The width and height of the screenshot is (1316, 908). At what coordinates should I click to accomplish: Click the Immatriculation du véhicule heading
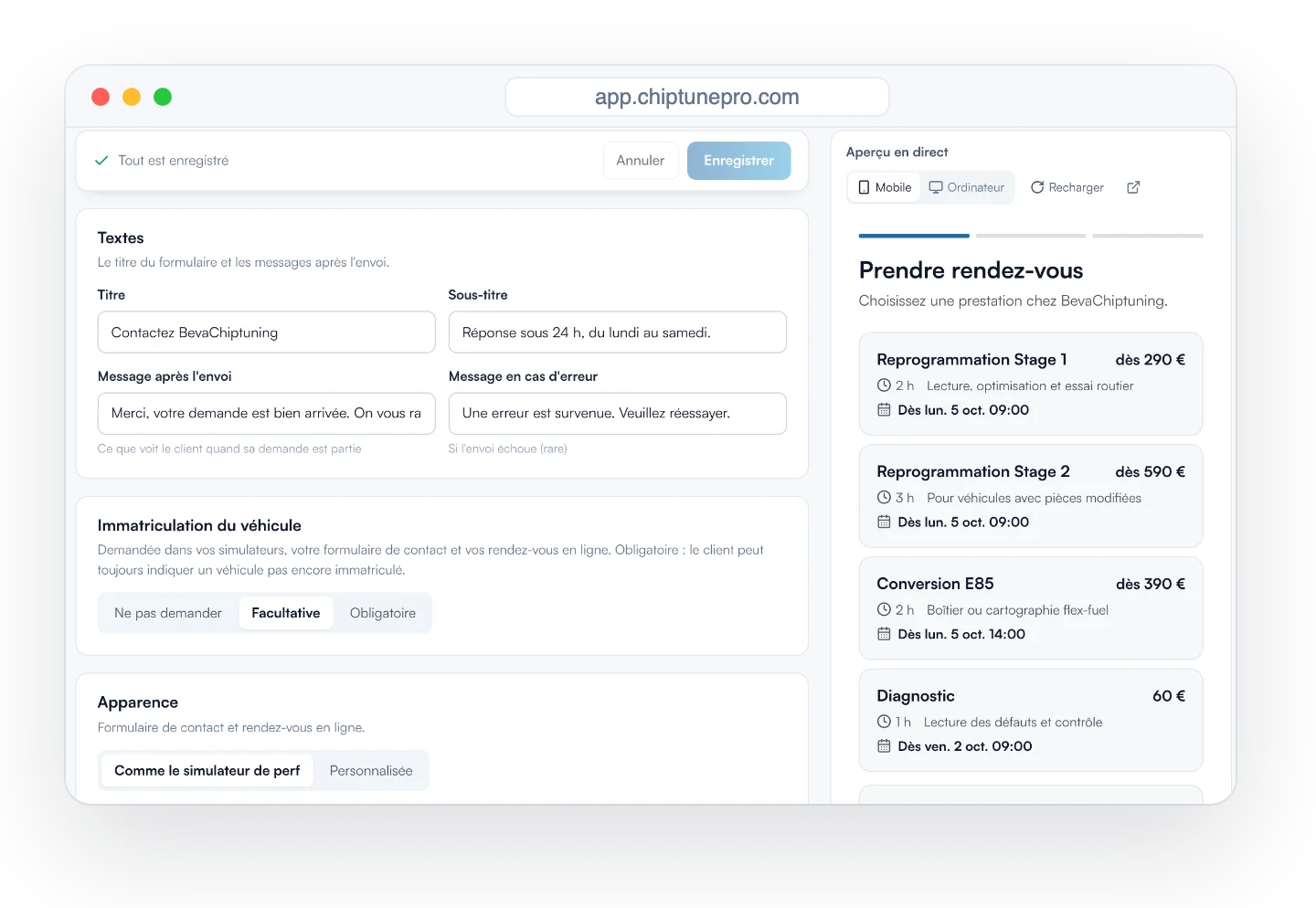[x=199, y=525]
